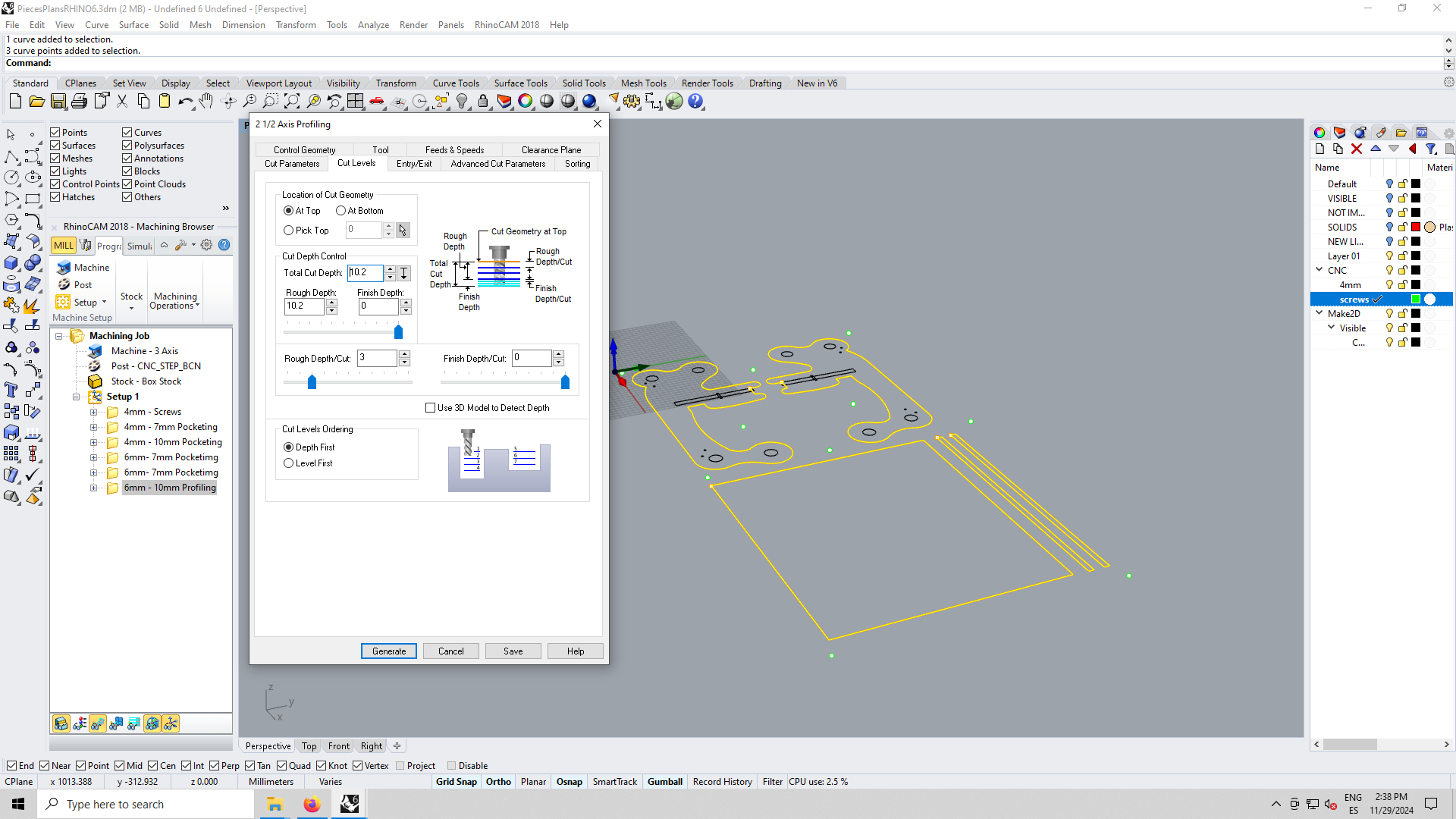1456x819 pixels.
Task: Toggle Gumball in status bar
Action: (x=665, y=782)
